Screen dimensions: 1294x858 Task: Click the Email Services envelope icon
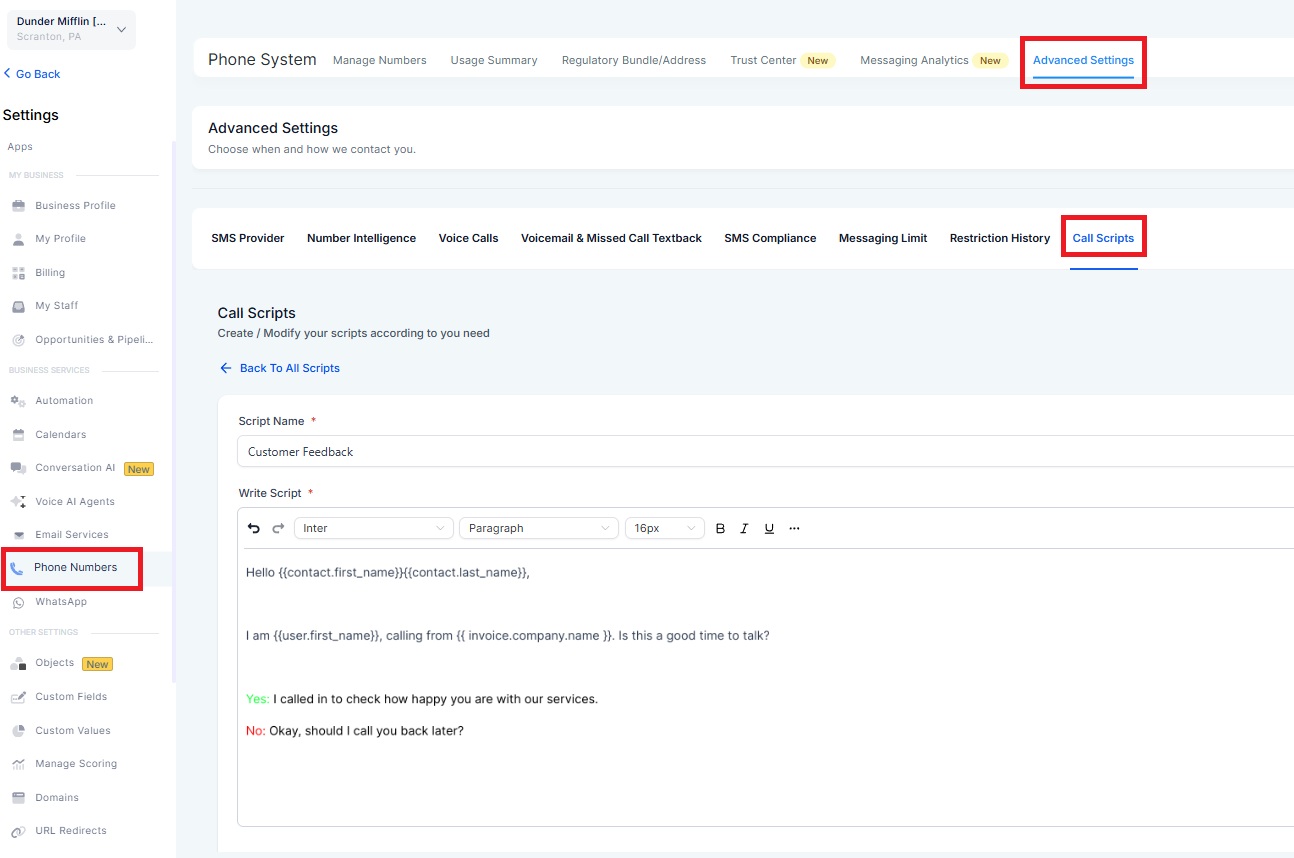(x=18, y=535)
